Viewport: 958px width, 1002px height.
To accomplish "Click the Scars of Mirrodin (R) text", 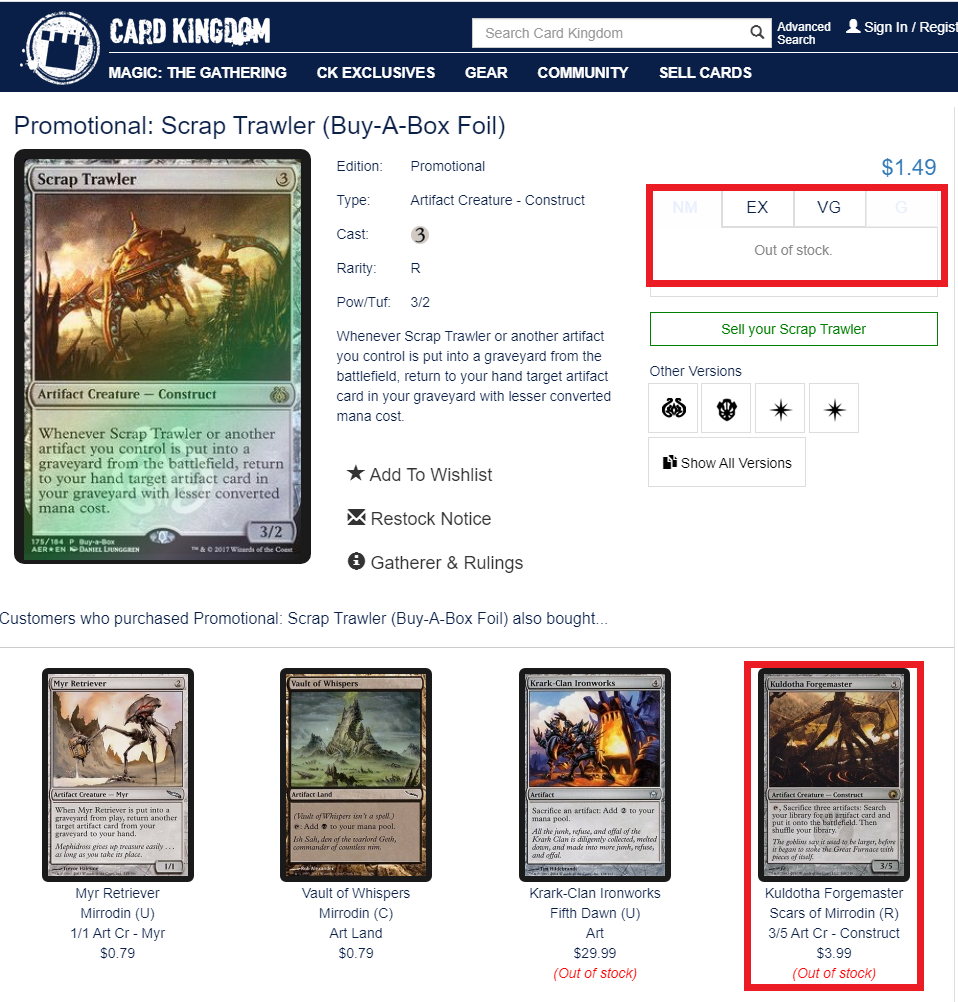I will [834, 913].
